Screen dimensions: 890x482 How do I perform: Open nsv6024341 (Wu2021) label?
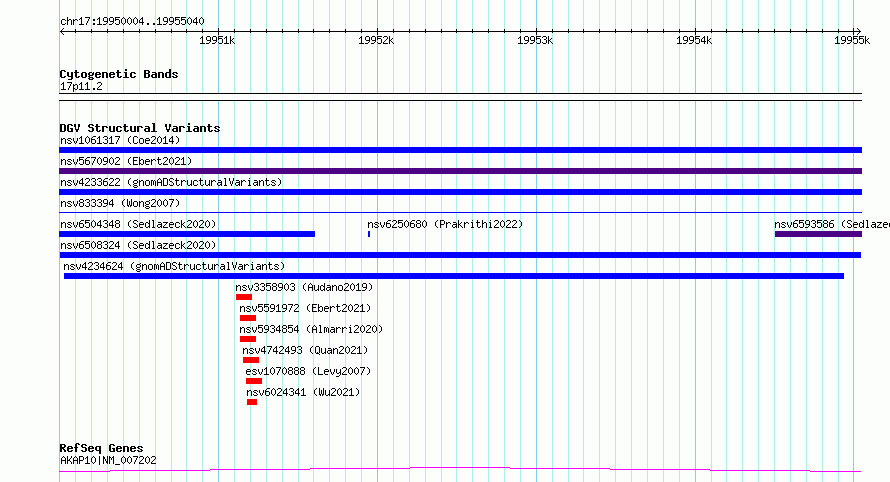pyautogui.click(x=303, y=392)
